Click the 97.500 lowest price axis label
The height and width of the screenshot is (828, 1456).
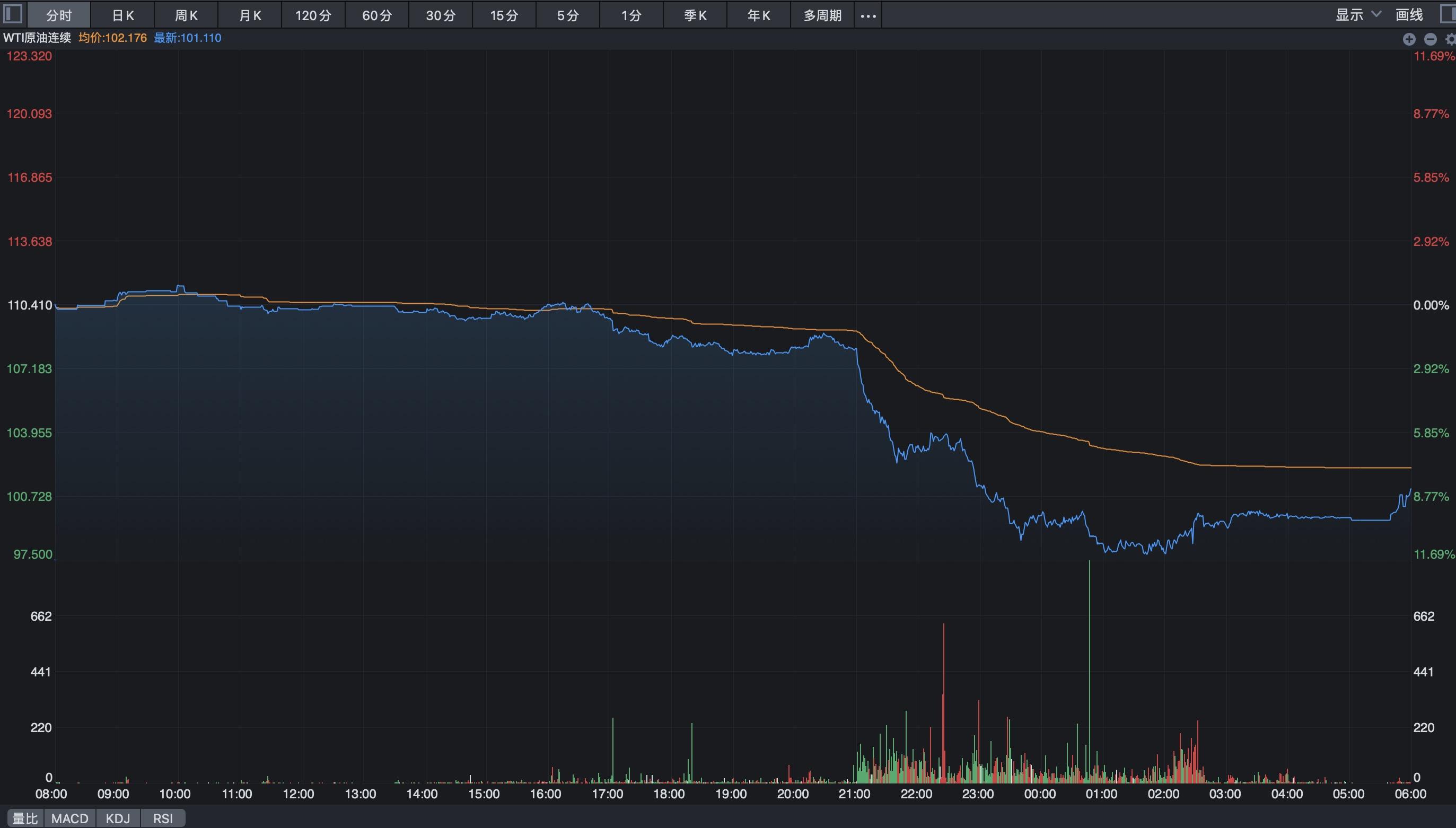[33, 554]
